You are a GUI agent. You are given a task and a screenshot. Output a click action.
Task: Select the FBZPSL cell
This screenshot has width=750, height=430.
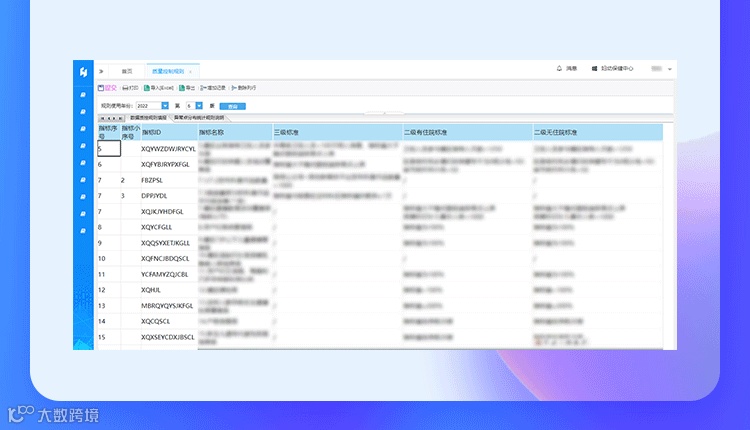169,180
